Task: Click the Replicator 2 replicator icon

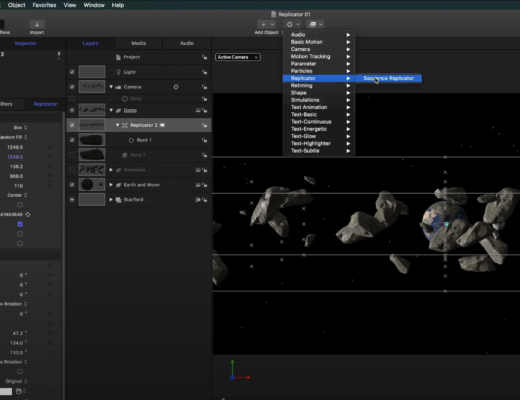Action: click(x=125, y=125)
